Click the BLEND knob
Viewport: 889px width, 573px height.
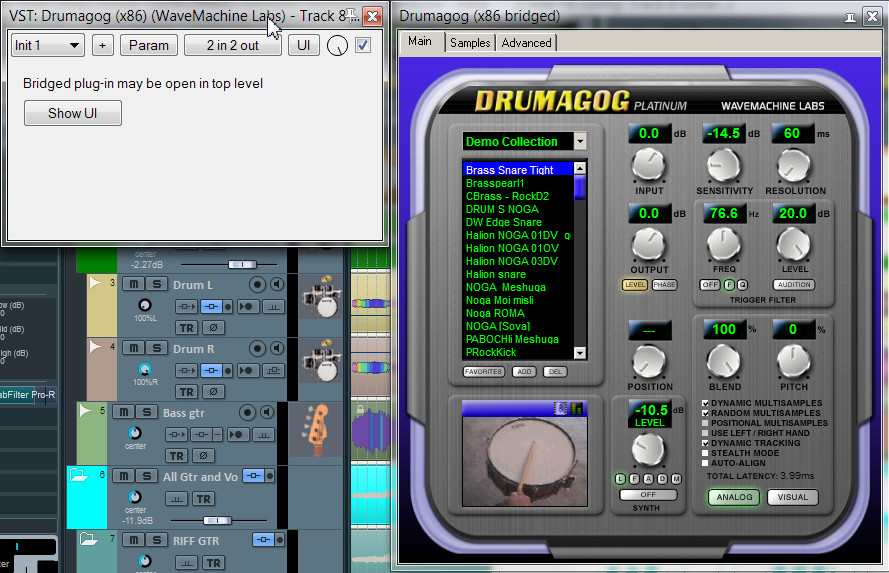[723, 362]
